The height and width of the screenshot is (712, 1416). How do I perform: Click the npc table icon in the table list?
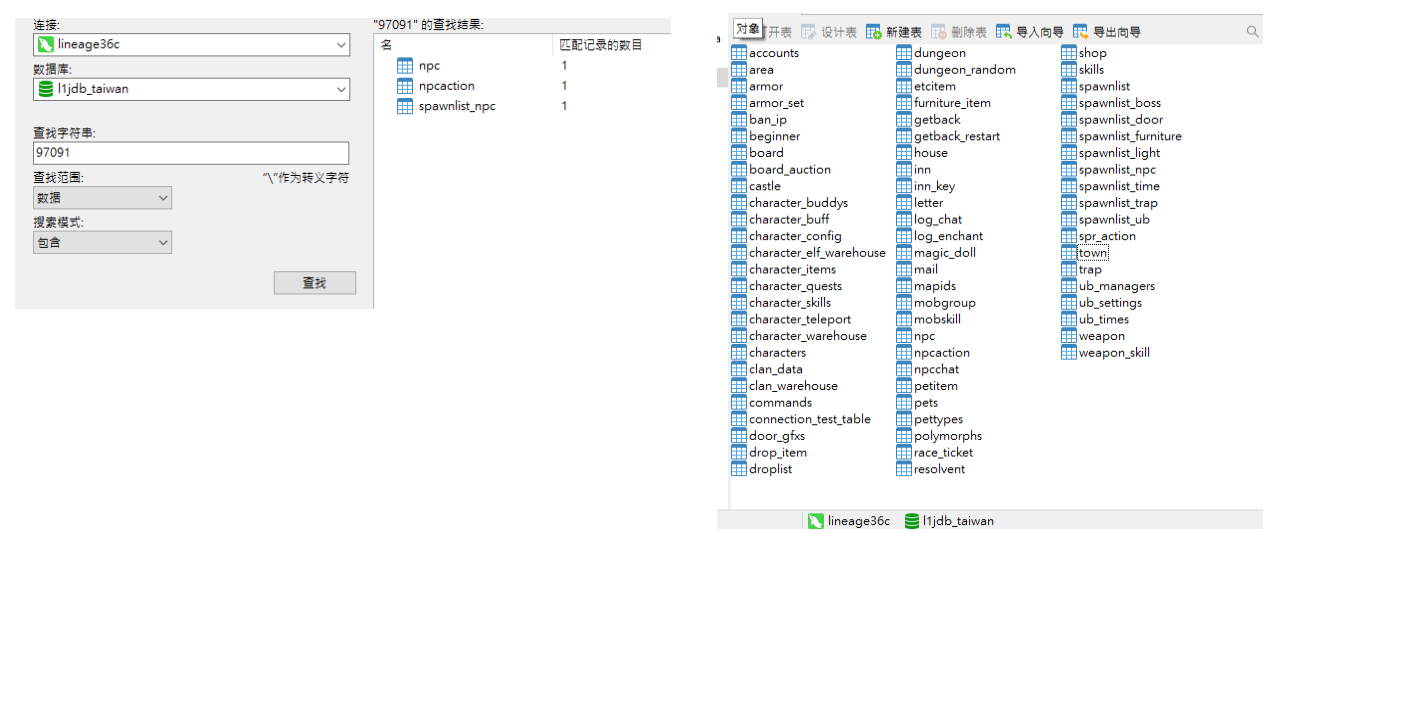click(904, 336)
